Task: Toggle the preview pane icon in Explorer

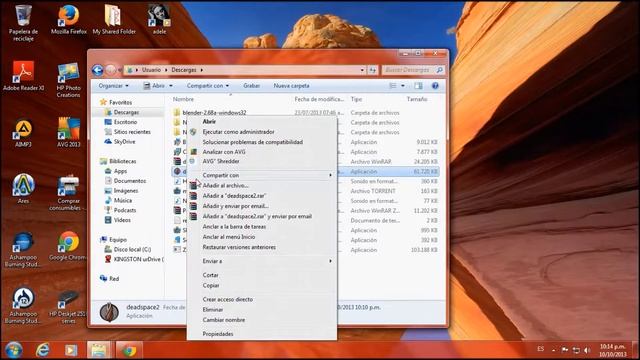Action: pyautogui.click(x=418, y=86)
